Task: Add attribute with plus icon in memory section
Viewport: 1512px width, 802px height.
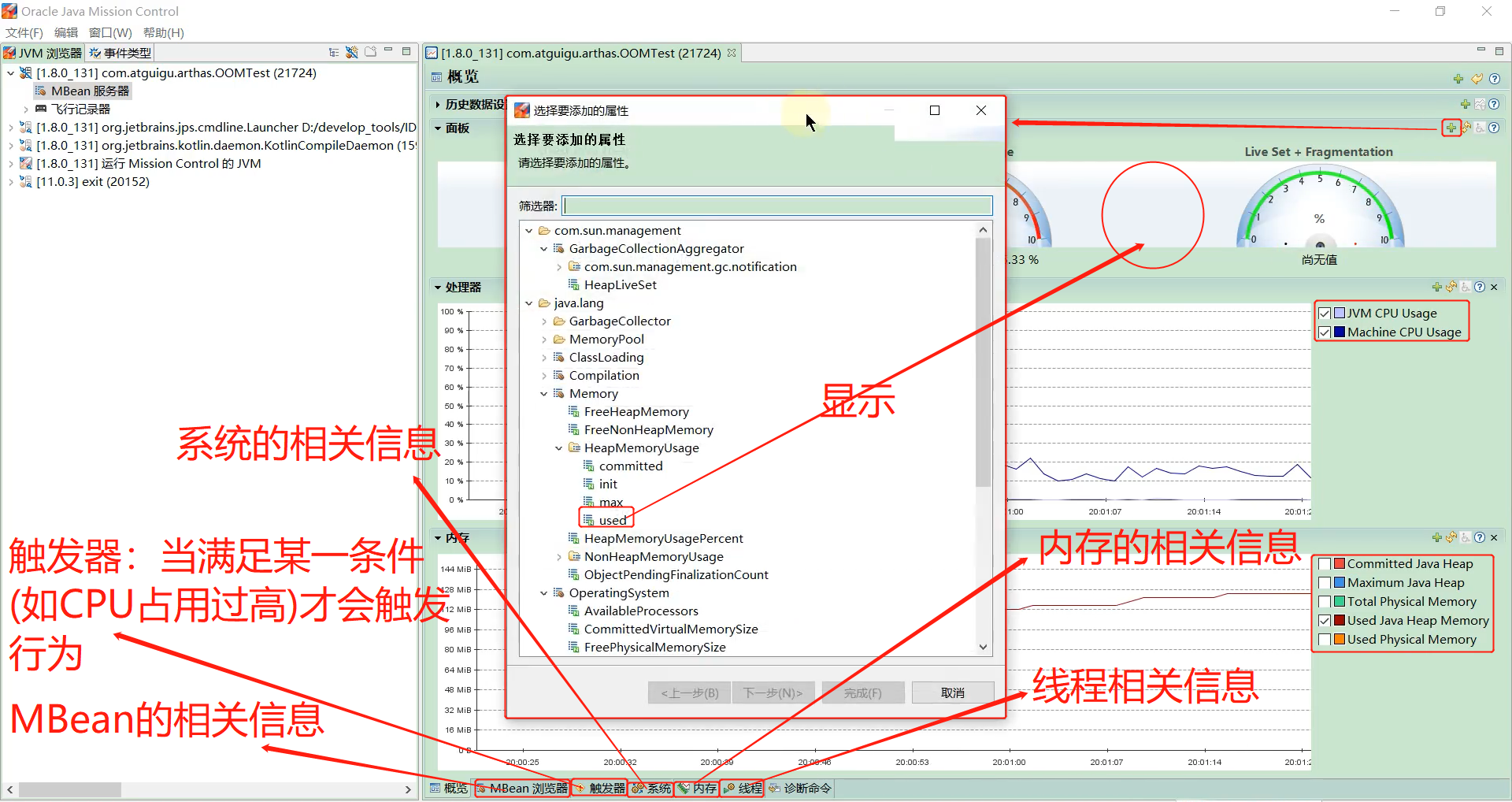Action: [1437, 537]
